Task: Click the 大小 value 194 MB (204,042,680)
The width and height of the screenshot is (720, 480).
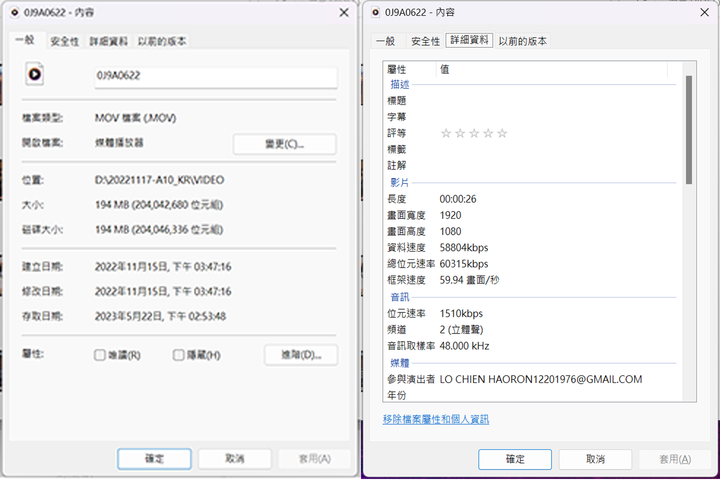Action: pos(159,205)
